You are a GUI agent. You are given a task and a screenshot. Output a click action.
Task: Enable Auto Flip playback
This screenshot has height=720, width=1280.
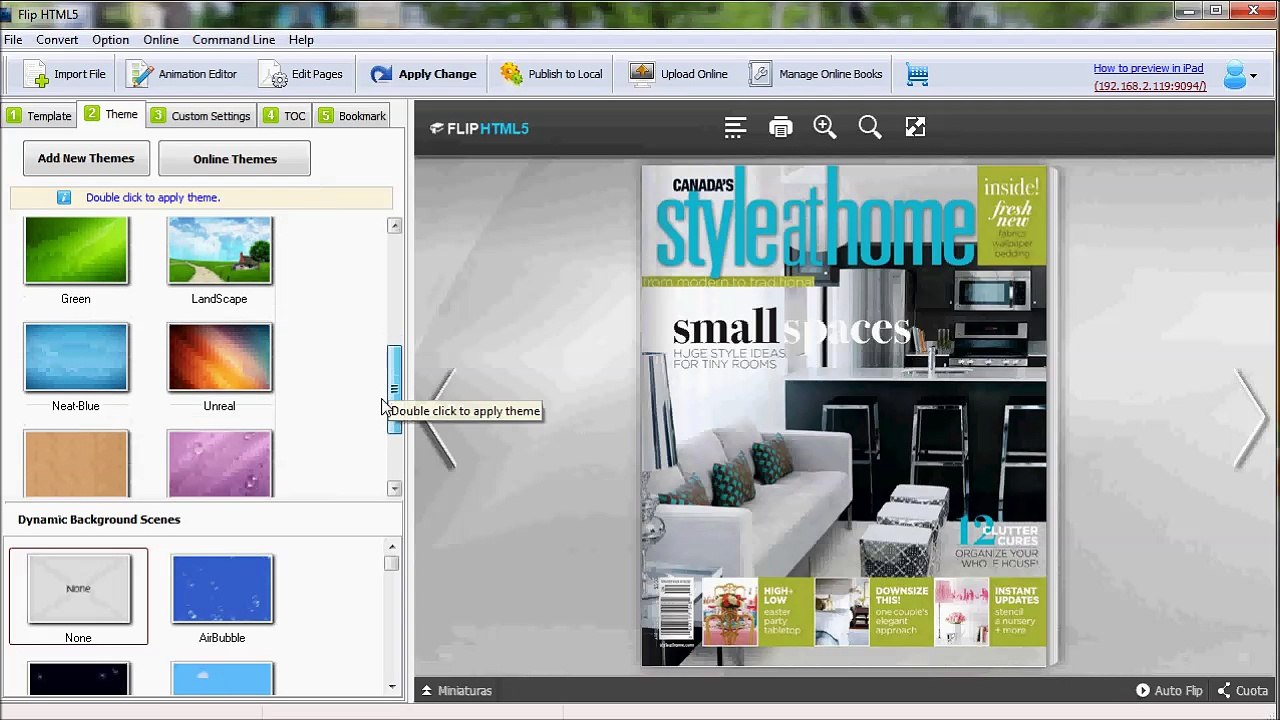pyautogui.click(x=1169, y=691)
